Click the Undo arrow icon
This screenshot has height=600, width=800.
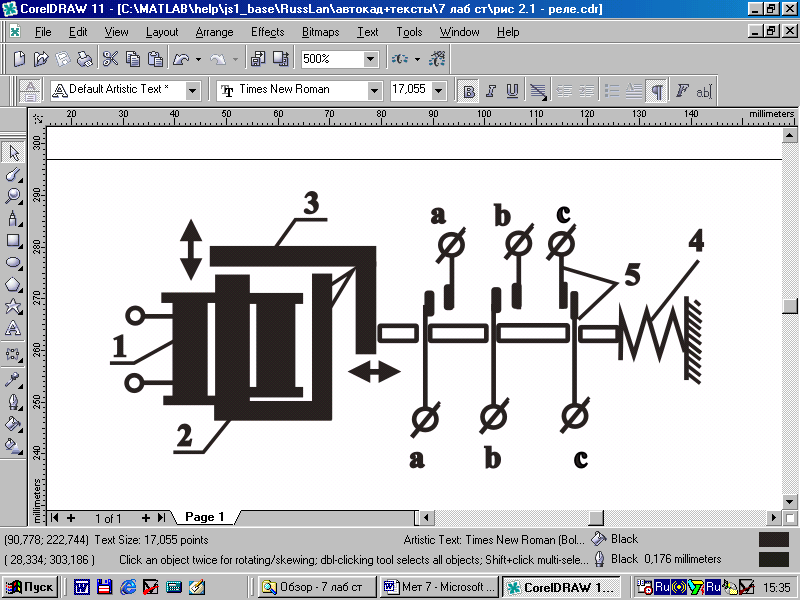(x=181, y=59)
